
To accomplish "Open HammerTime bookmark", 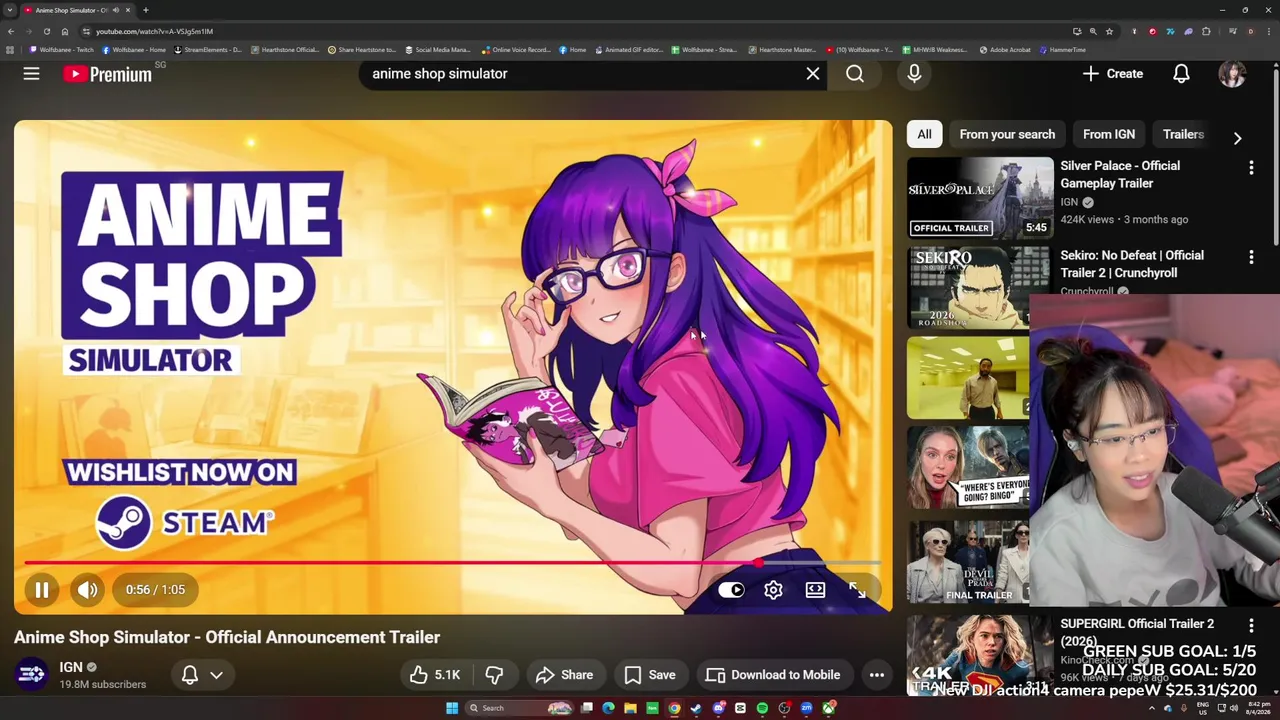I will pos(1063,50).
